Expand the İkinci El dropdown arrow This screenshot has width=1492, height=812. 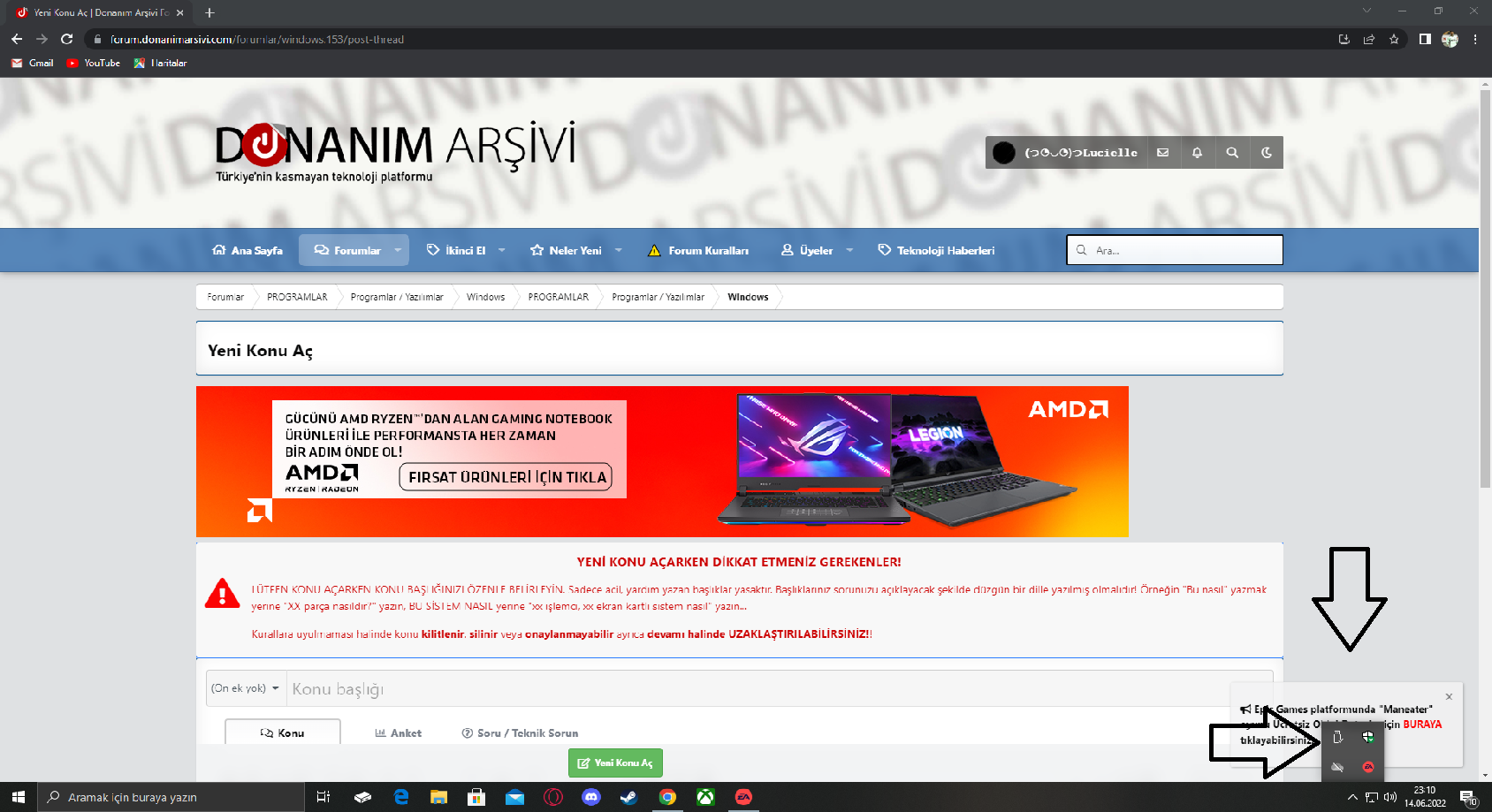[502, 250]
